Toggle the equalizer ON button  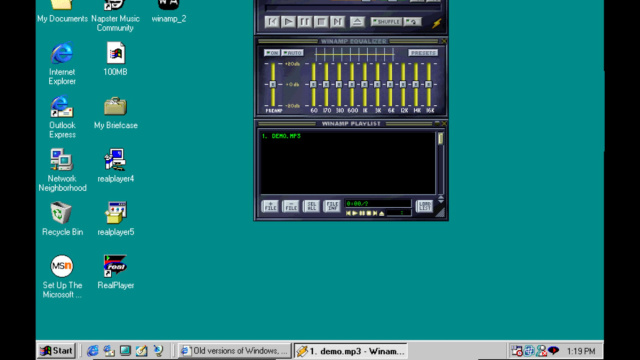point(272,53)
